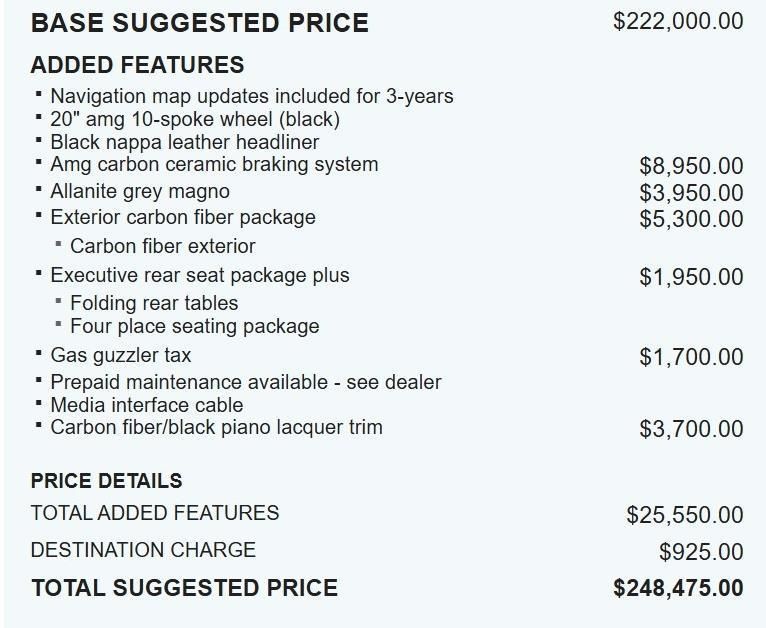Click the $248,475.00 total suggested price
Image resolution: width=766 pixels, height=628 pixels.
678,588
